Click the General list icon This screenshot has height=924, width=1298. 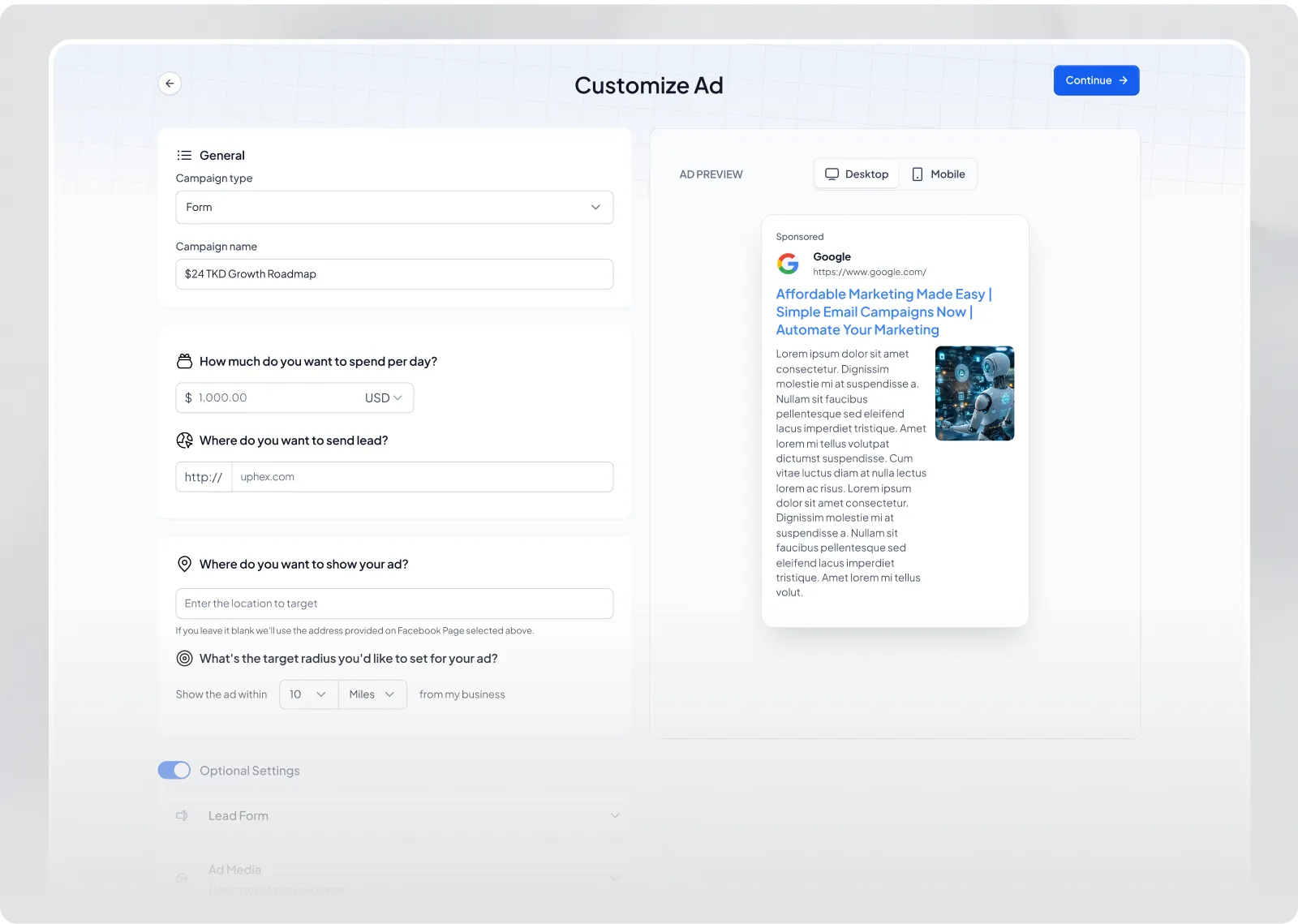(x=184, y=155)
